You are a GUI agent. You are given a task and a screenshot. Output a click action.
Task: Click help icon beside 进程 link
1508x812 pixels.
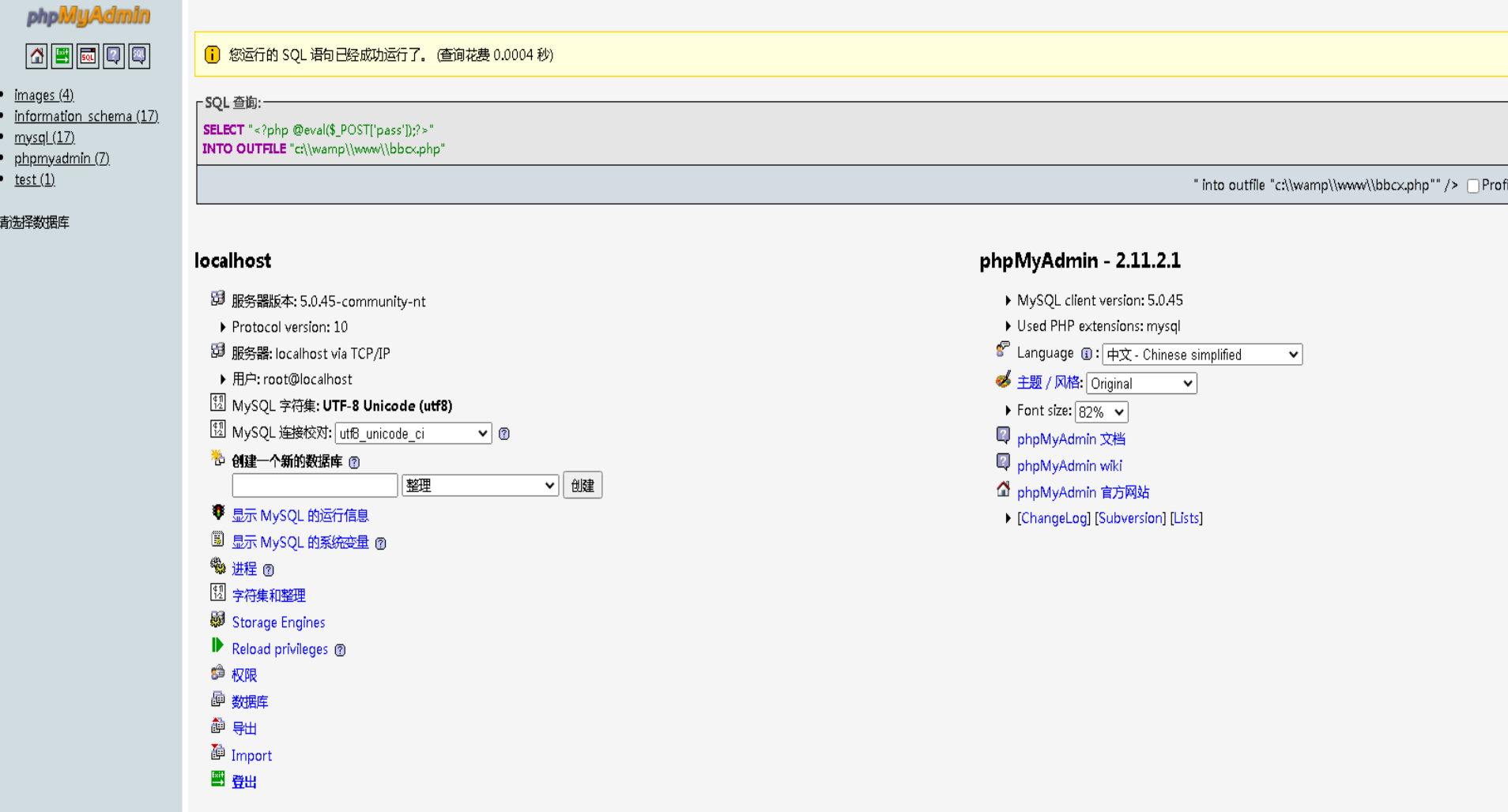pos(268,570)
